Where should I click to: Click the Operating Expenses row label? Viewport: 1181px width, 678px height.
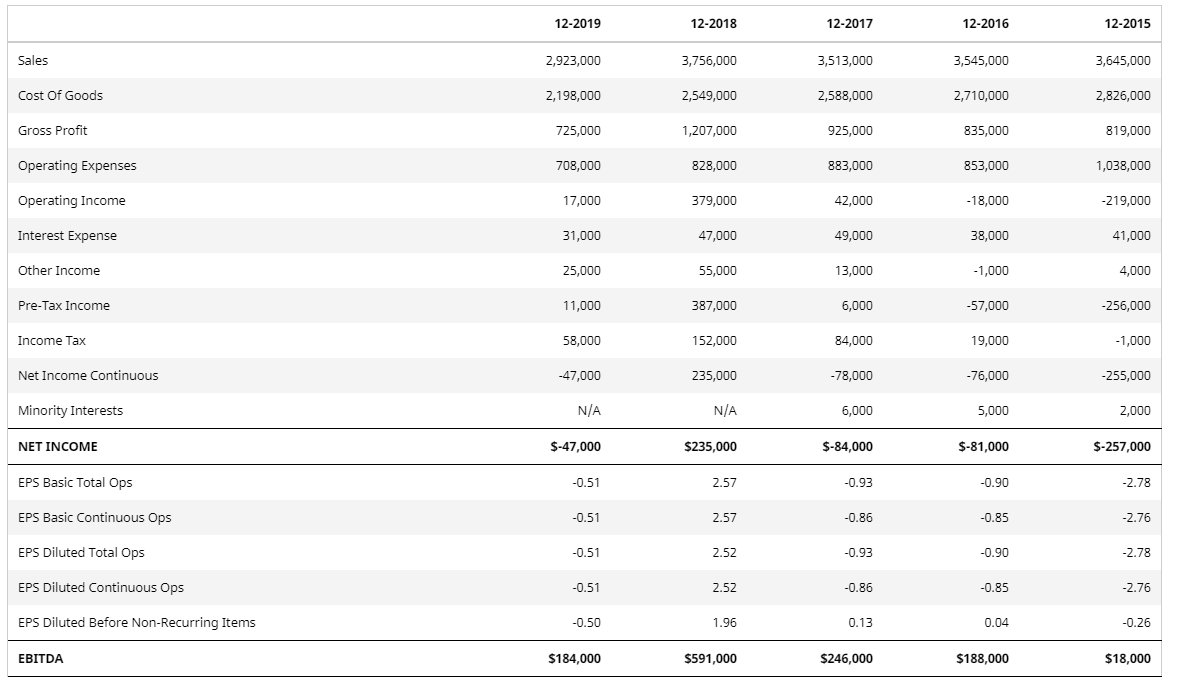coord(77,166)
